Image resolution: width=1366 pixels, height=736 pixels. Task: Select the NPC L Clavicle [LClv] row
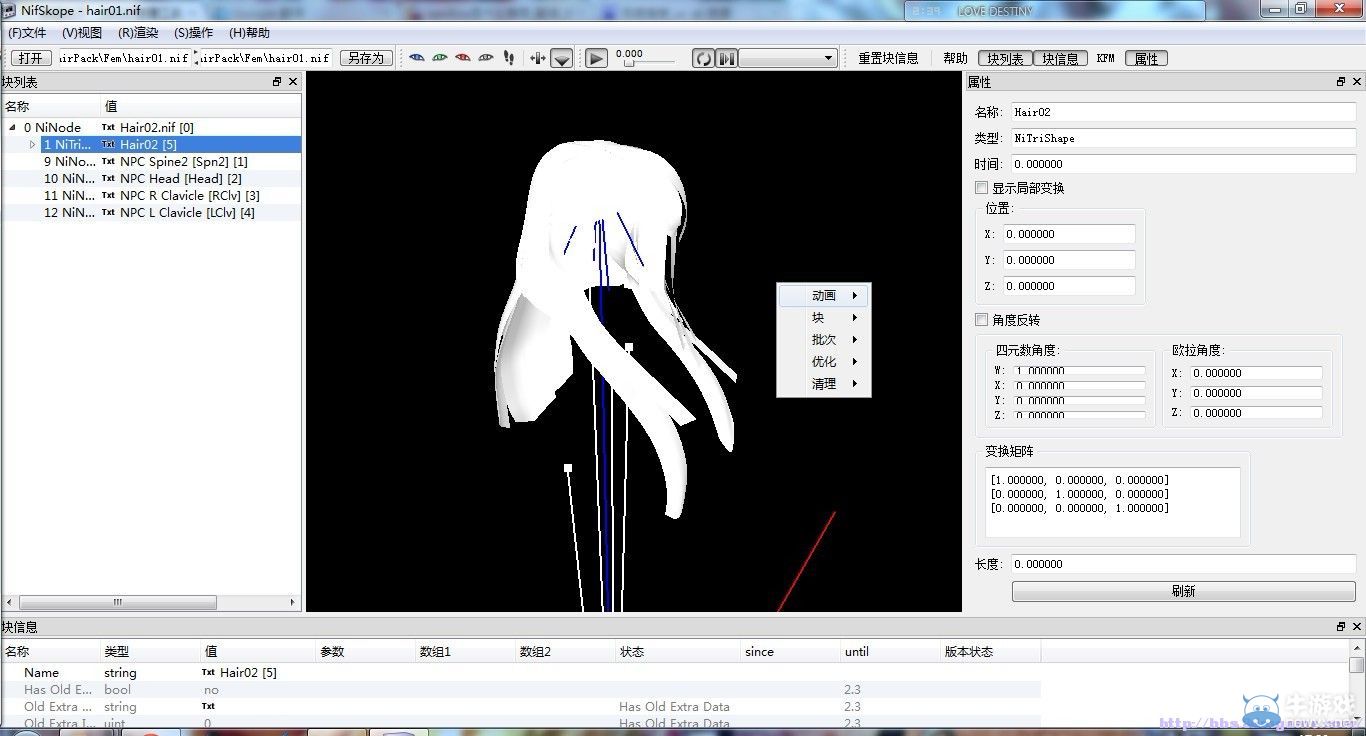151,213
